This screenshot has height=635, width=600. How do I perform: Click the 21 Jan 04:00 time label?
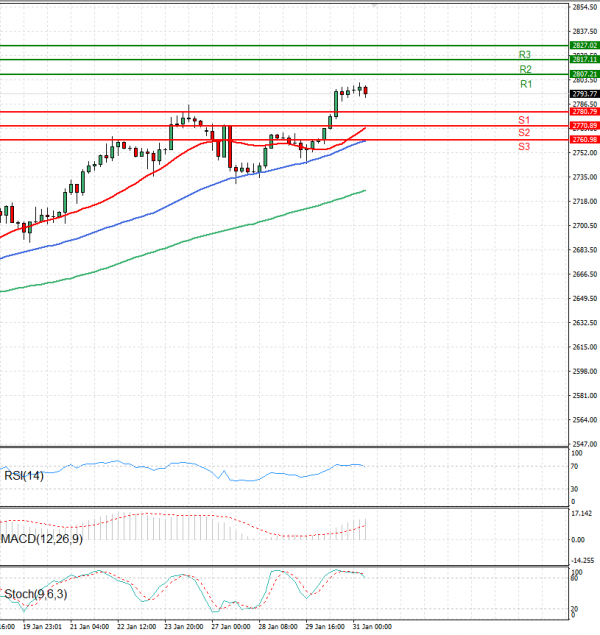tap(89, 627)
